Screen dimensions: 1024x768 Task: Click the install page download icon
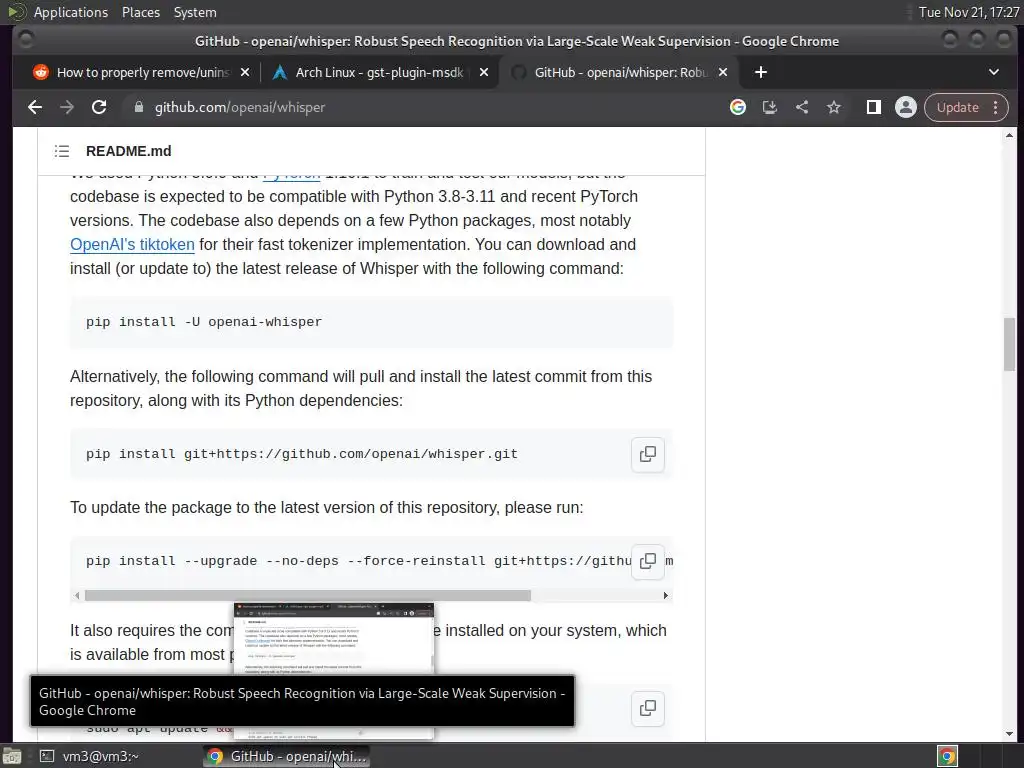770,107
